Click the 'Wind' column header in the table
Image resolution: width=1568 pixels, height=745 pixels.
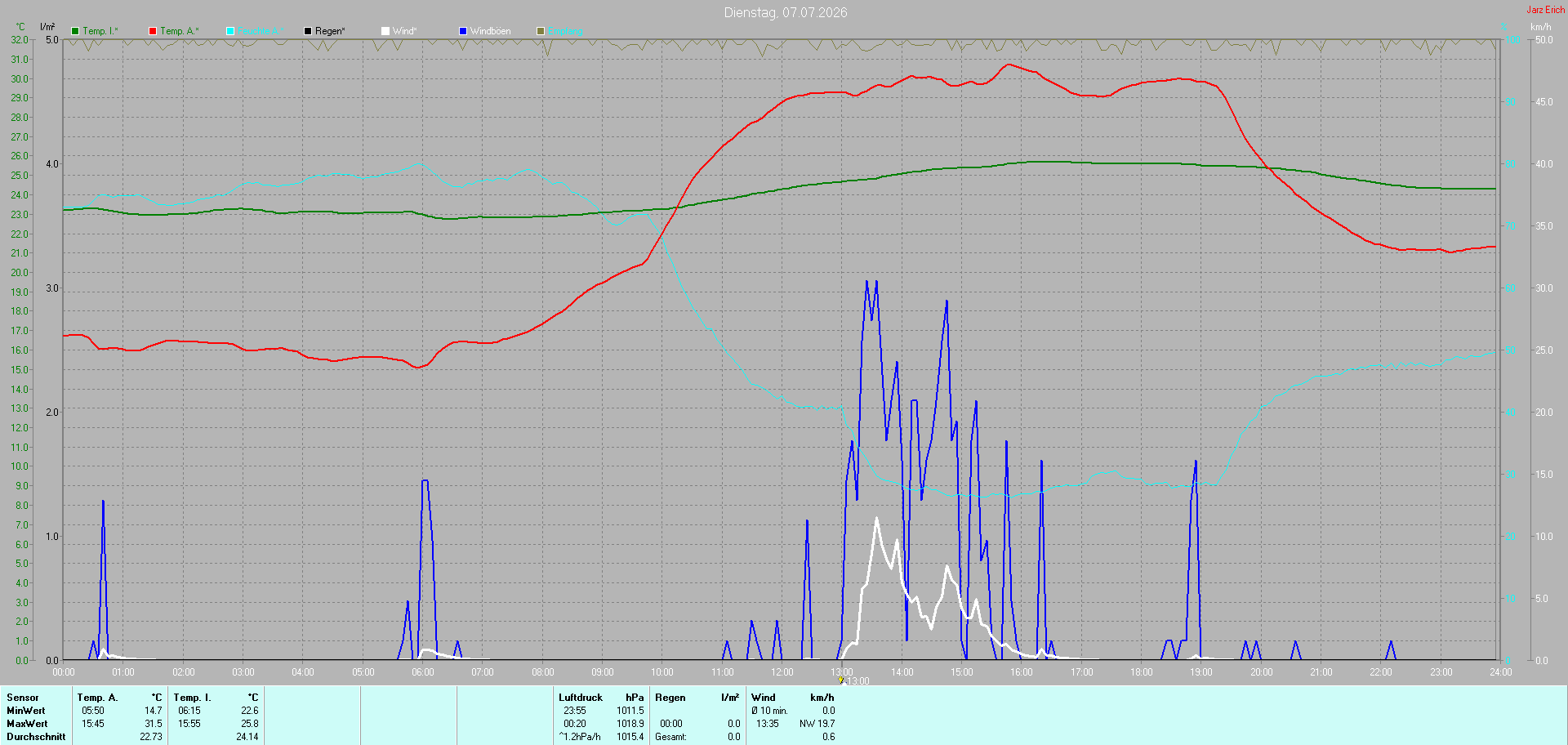pyautogui.click(x=764, y=698)
